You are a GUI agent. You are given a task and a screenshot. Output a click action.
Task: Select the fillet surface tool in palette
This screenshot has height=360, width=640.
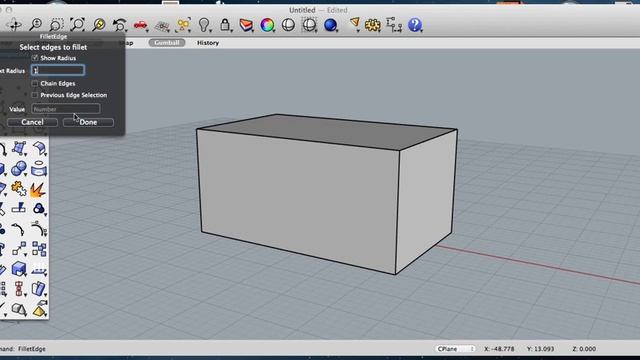pos(39,149)
